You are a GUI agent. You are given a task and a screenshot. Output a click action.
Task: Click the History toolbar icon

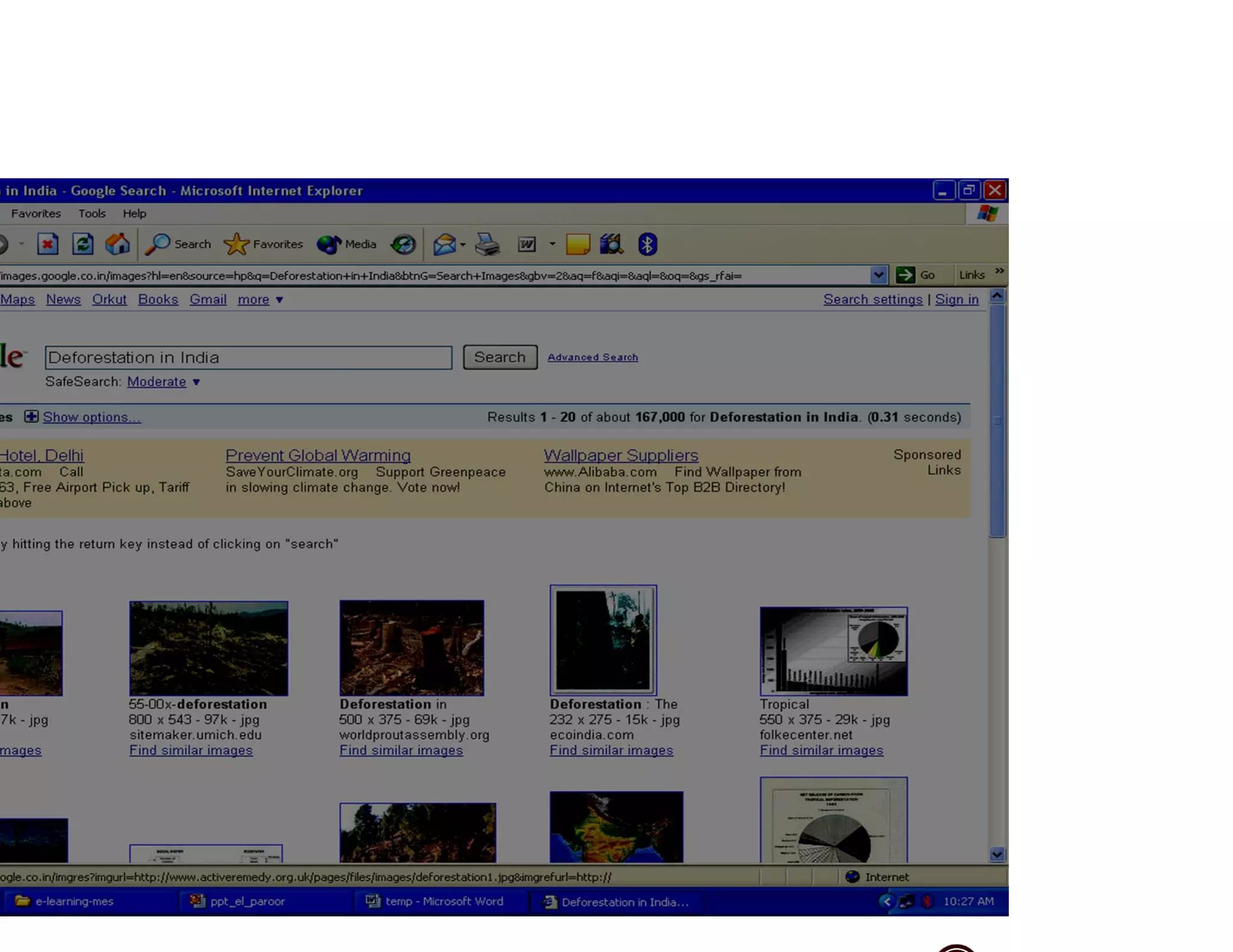click(403, 244)
